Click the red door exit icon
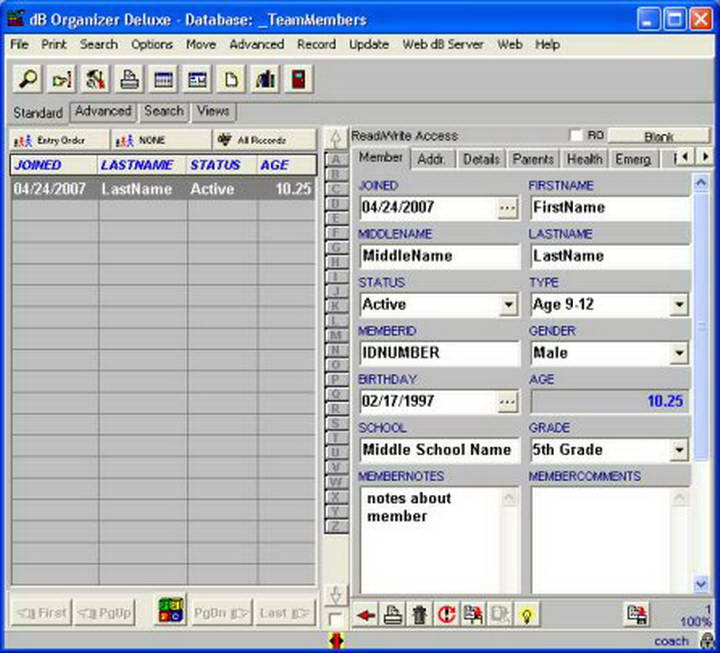 [x=298, y=79]
